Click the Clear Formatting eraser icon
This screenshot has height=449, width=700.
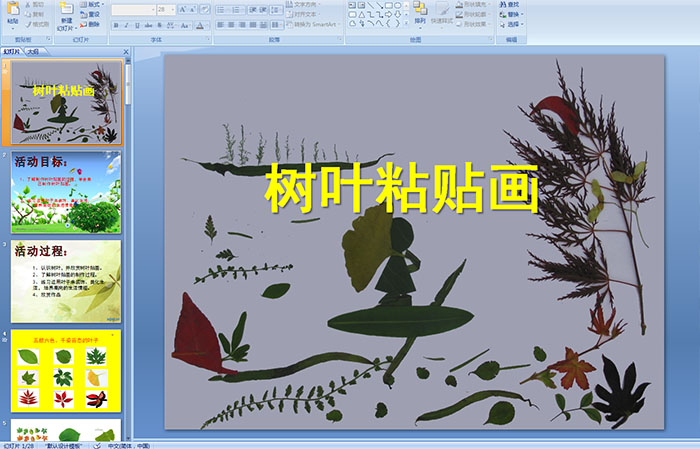205,9
